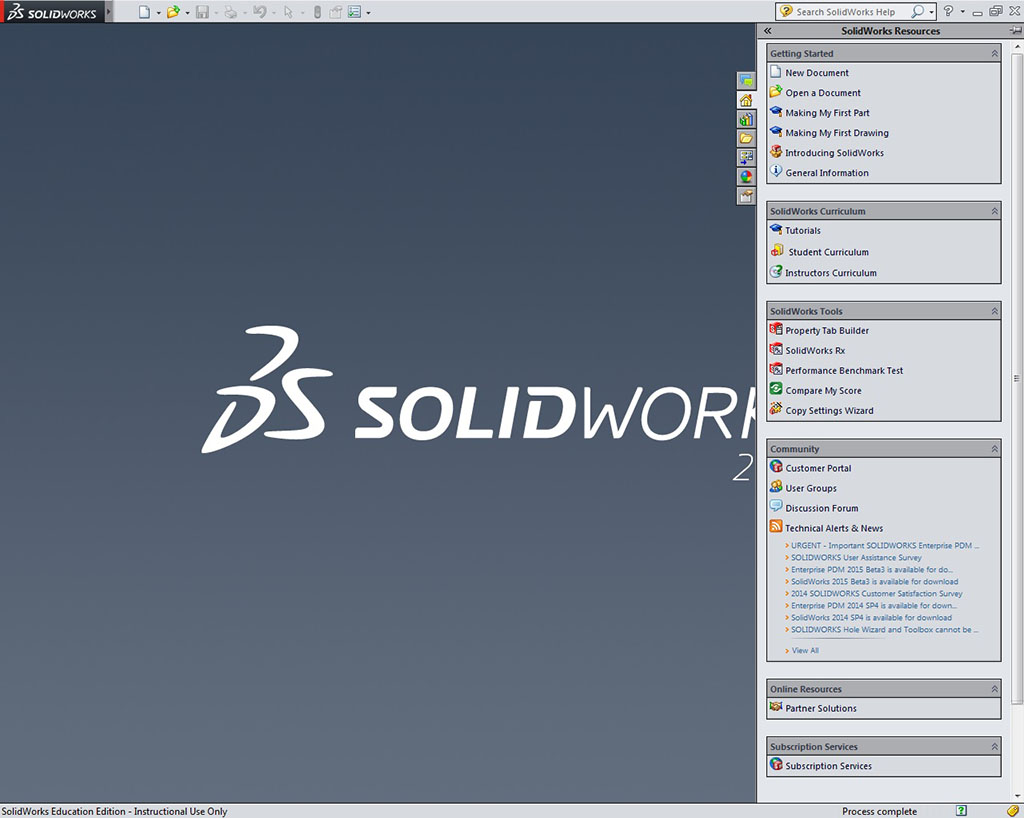This screenshot has width=1024, height=818.
Task: Open the Property Tab Builder link
Action: tap(827, 331)
